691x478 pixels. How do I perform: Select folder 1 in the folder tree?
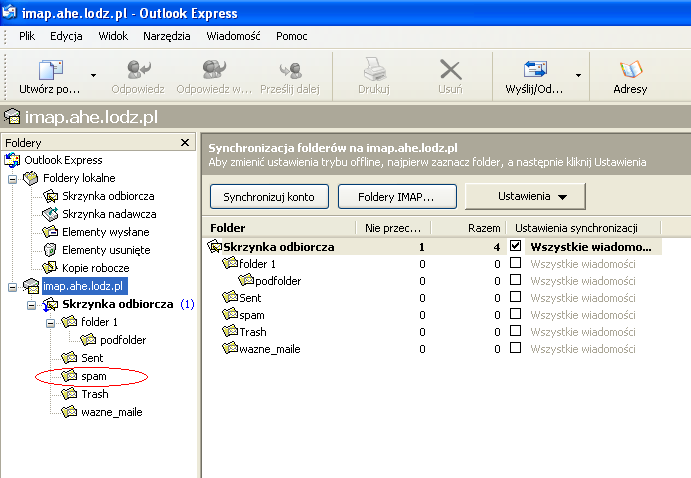click(x=99, y=322)
